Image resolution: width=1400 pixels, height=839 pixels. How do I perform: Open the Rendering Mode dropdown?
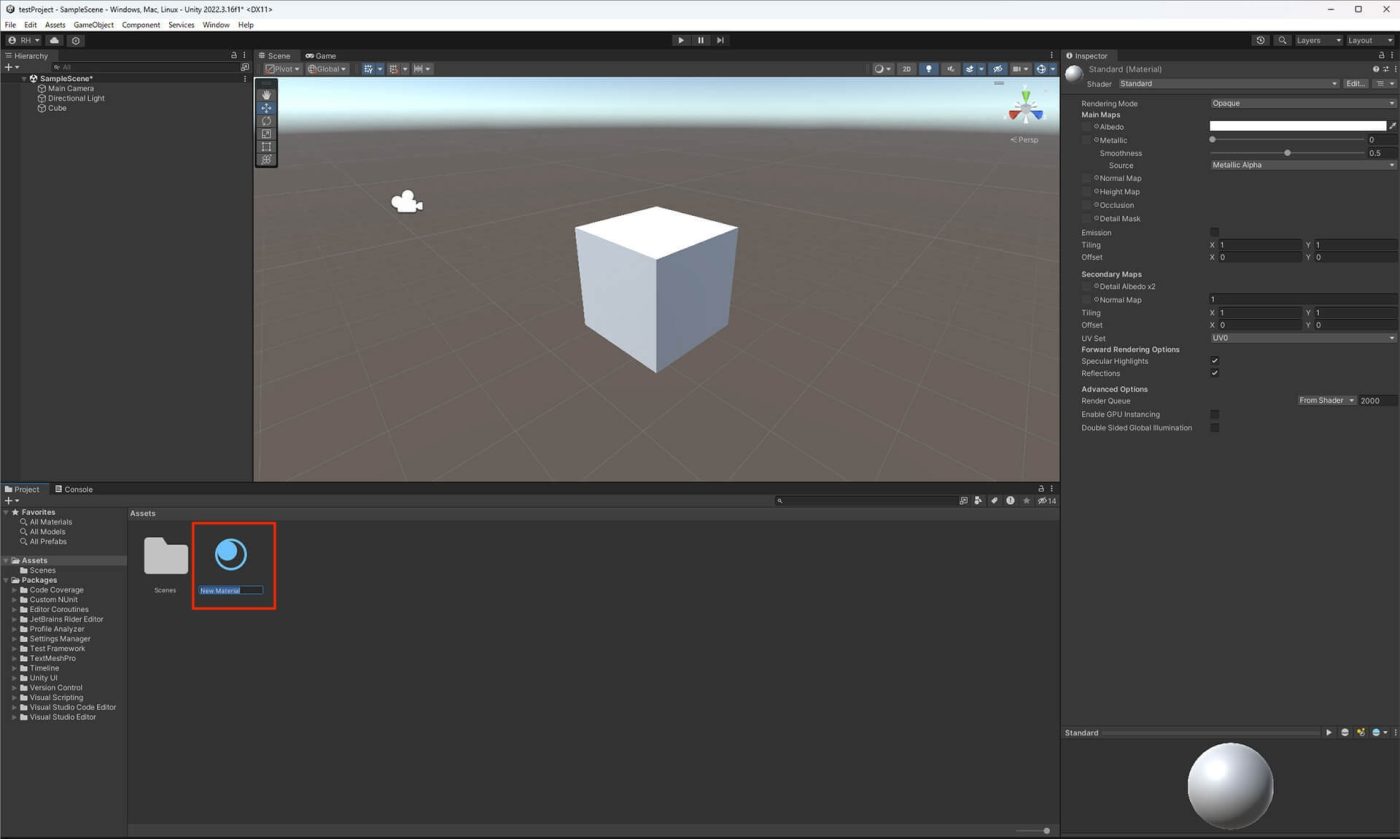click(1303, 103)
